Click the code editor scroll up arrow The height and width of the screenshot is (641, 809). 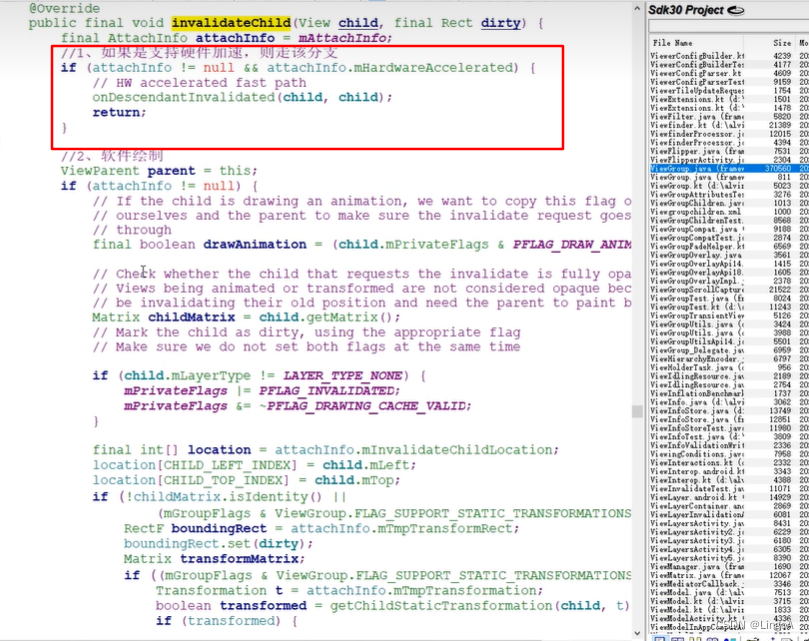tap(637, 9)
